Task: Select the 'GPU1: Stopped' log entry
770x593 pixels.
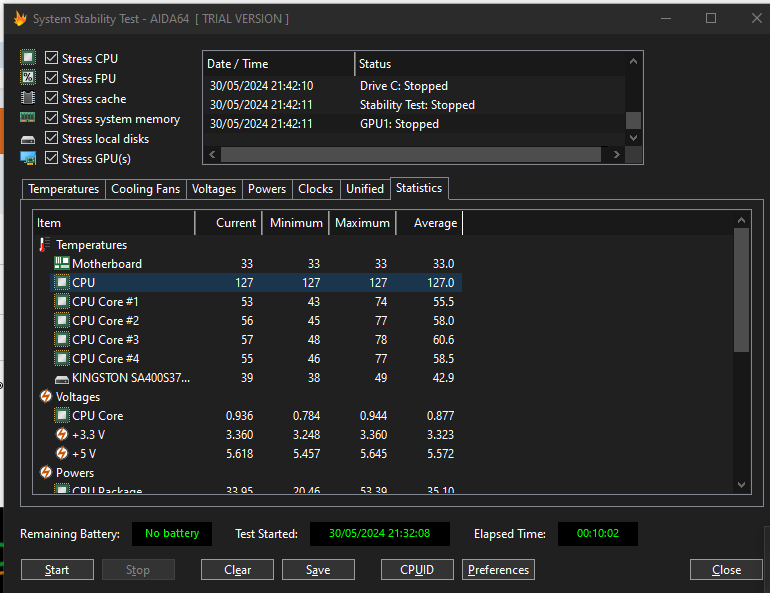Action: [399, 124]
